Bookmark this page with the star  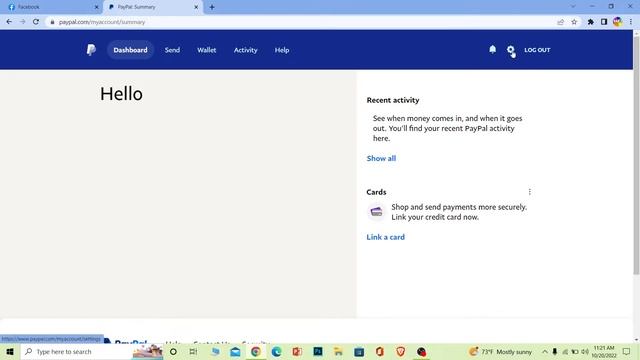pos(574,22)
